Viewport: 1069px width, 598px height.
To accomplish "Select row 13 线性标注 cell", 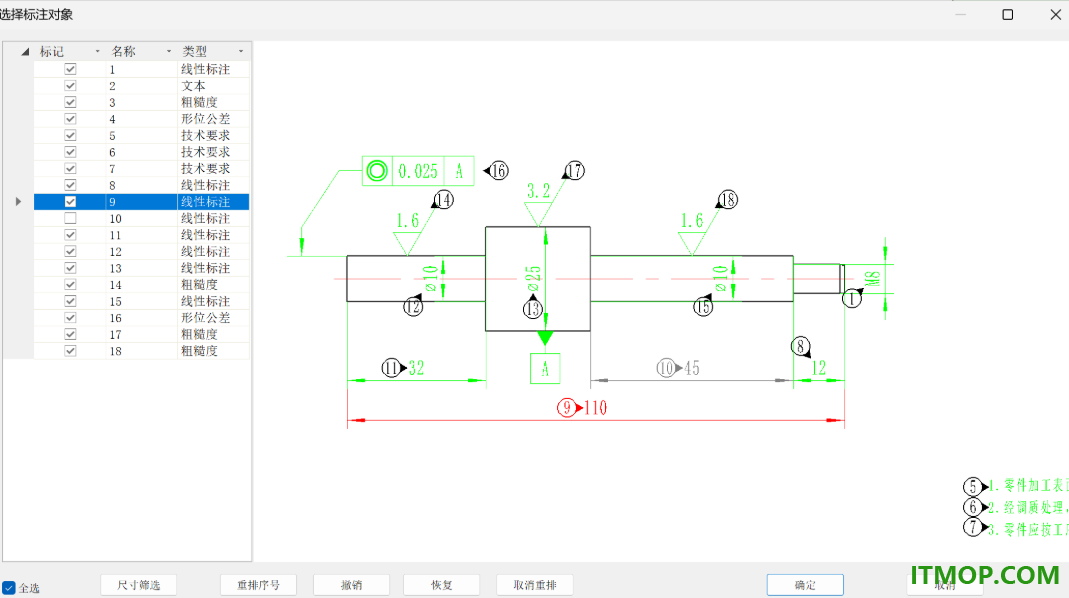I will pos(213,268).
